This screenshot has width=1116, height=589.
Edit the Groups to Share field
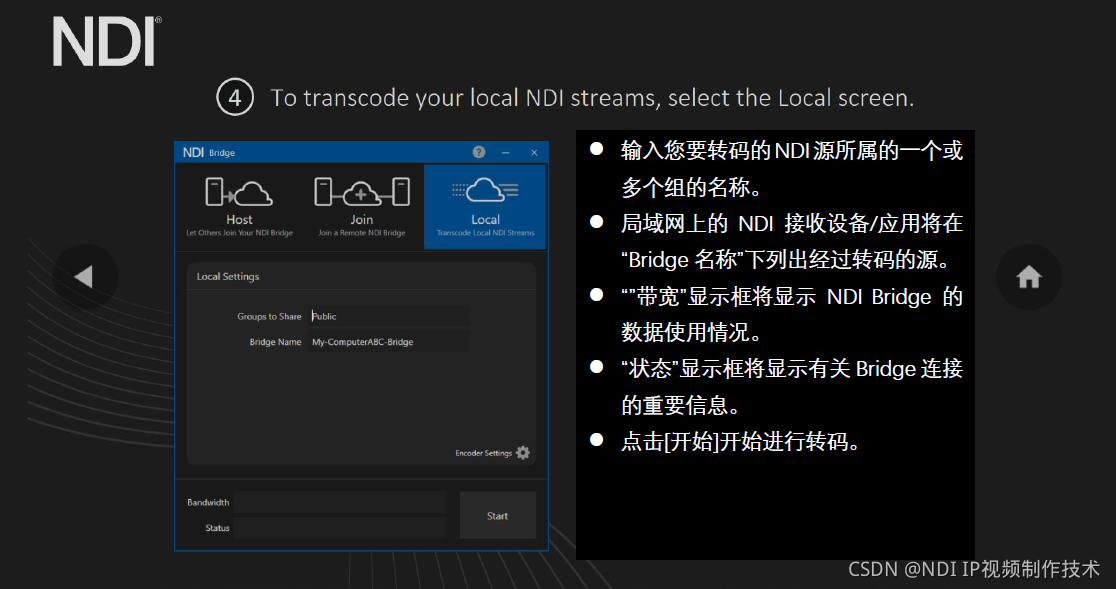[x=389, y=316]
